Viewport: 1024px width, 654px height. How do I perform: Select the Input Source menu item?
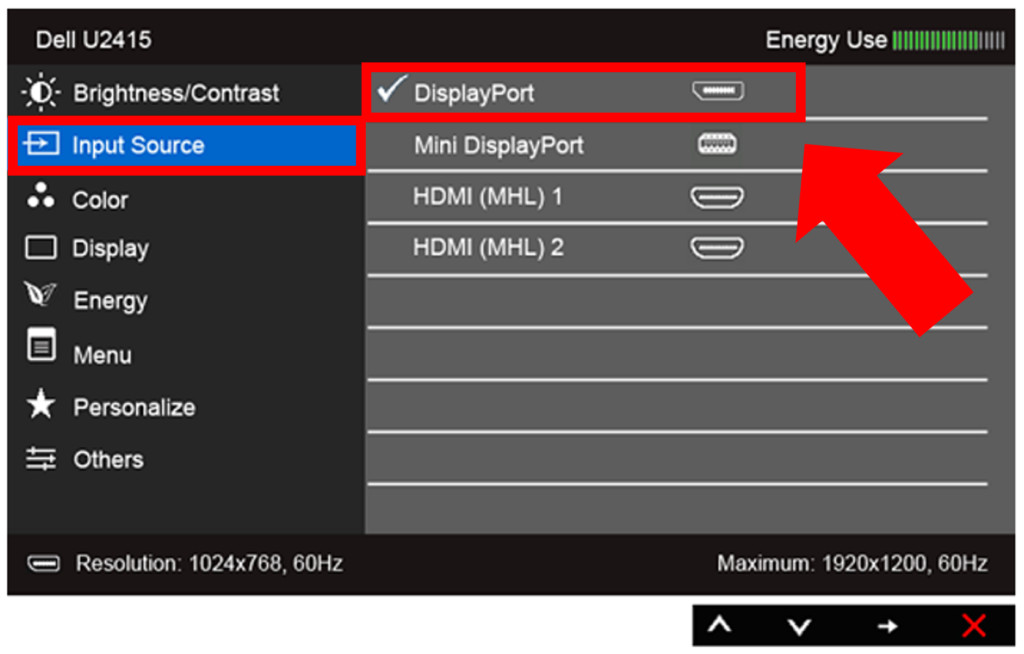click(x=186, y=145)
